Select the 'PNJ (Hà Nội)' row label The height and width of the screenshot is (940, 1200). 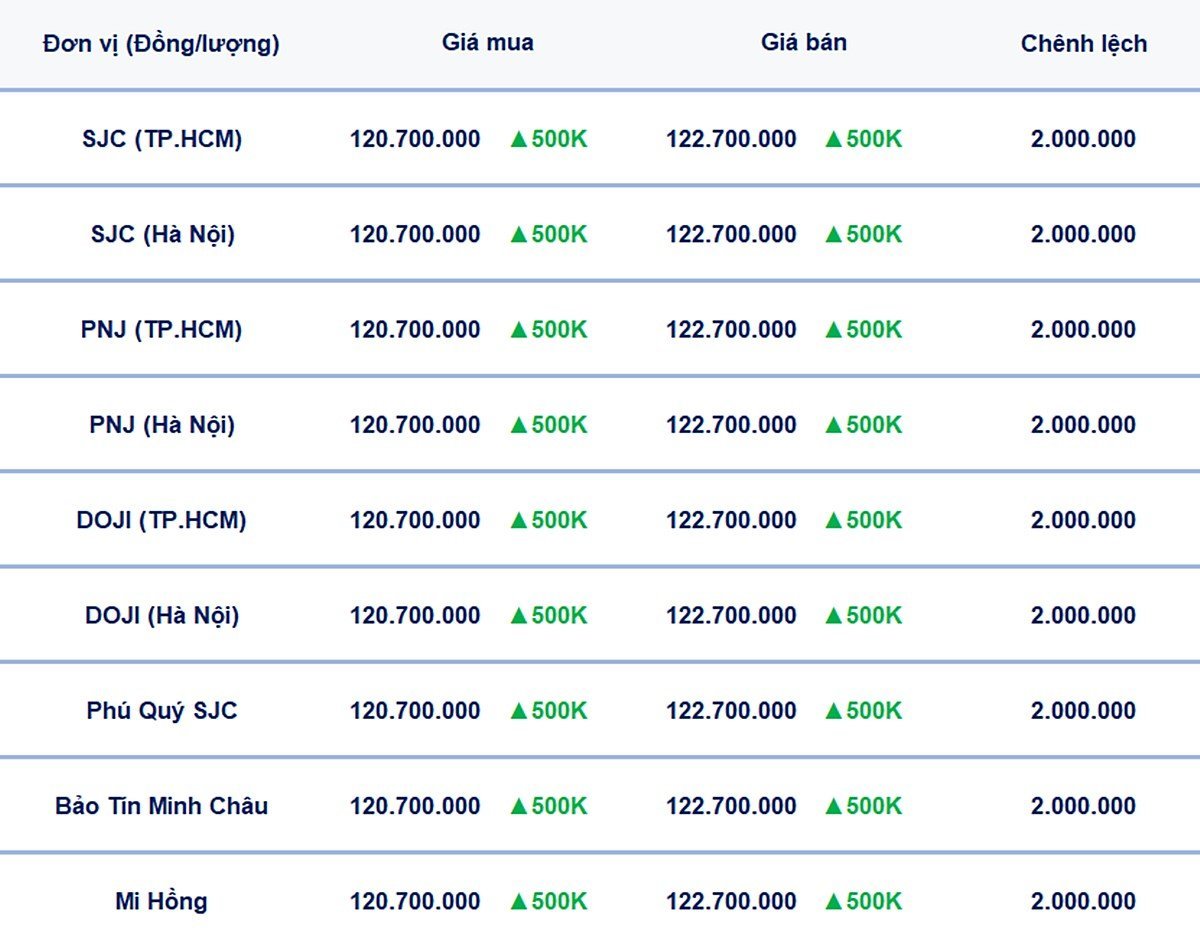click(162, 425)
